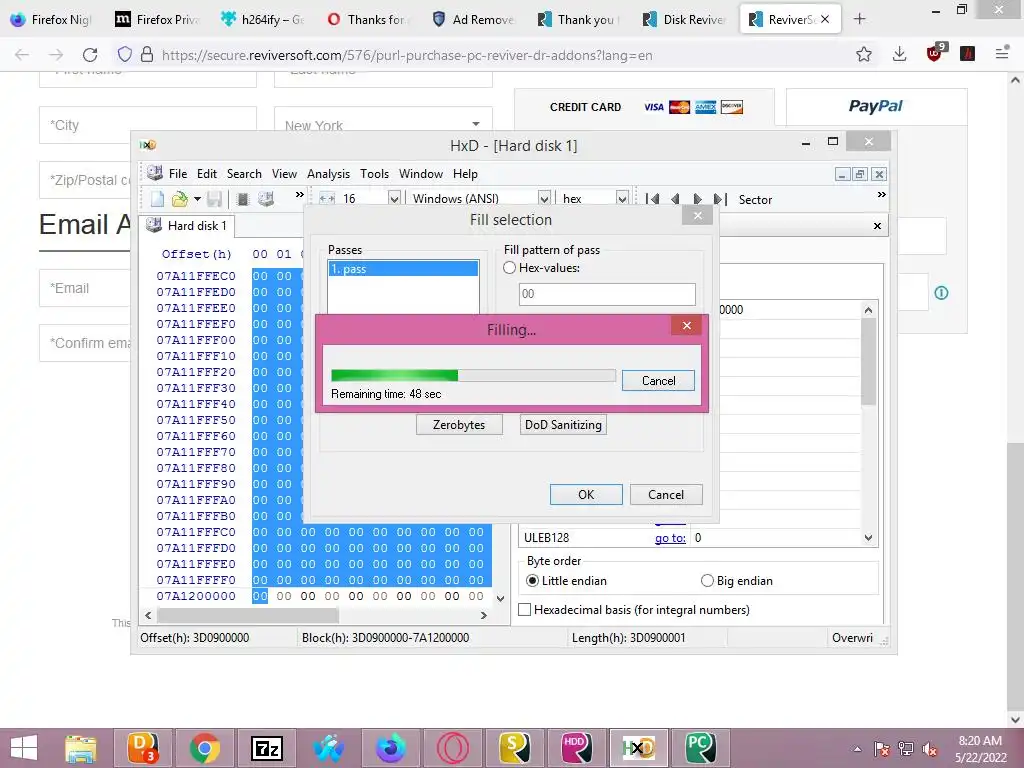Click the bytes-per-row width icon beside 16
This screenshot has width=1024, height=768.
tap(327, 199)
